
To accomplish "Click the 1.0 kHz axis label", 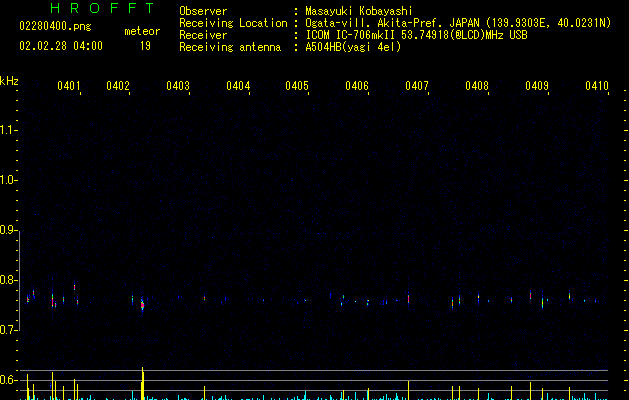I will (x=8, y=180).
